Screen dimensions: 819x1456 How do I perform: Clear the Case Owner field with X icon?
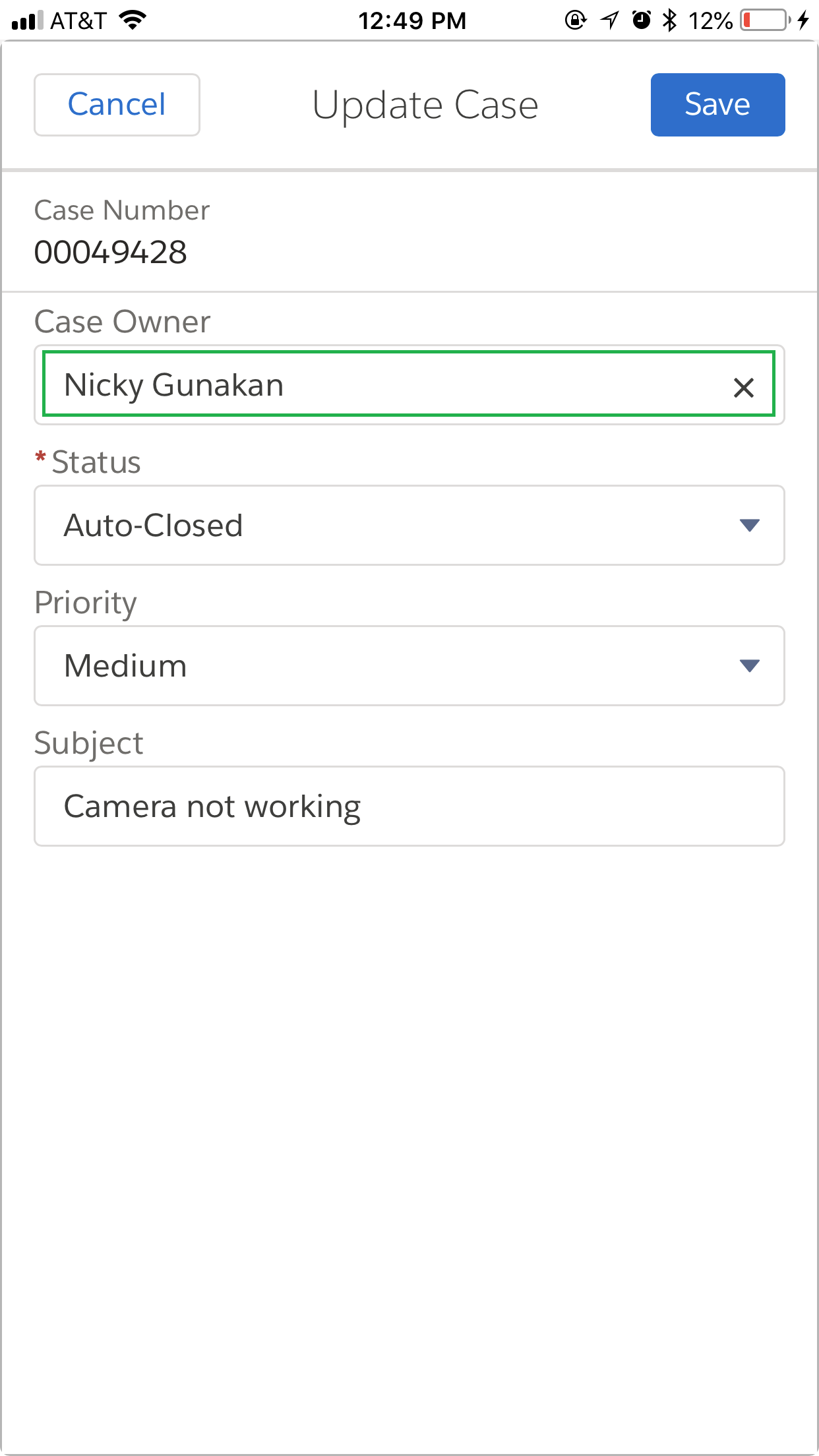click(x=743, y=387)
